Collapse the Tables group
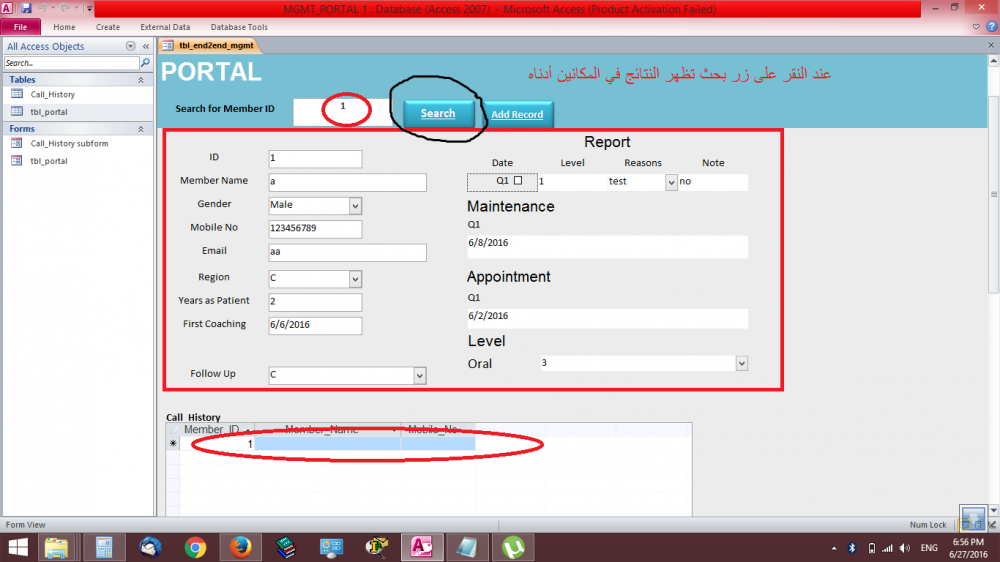Viewport: 1000px width, 562px height. pos(141,80)
